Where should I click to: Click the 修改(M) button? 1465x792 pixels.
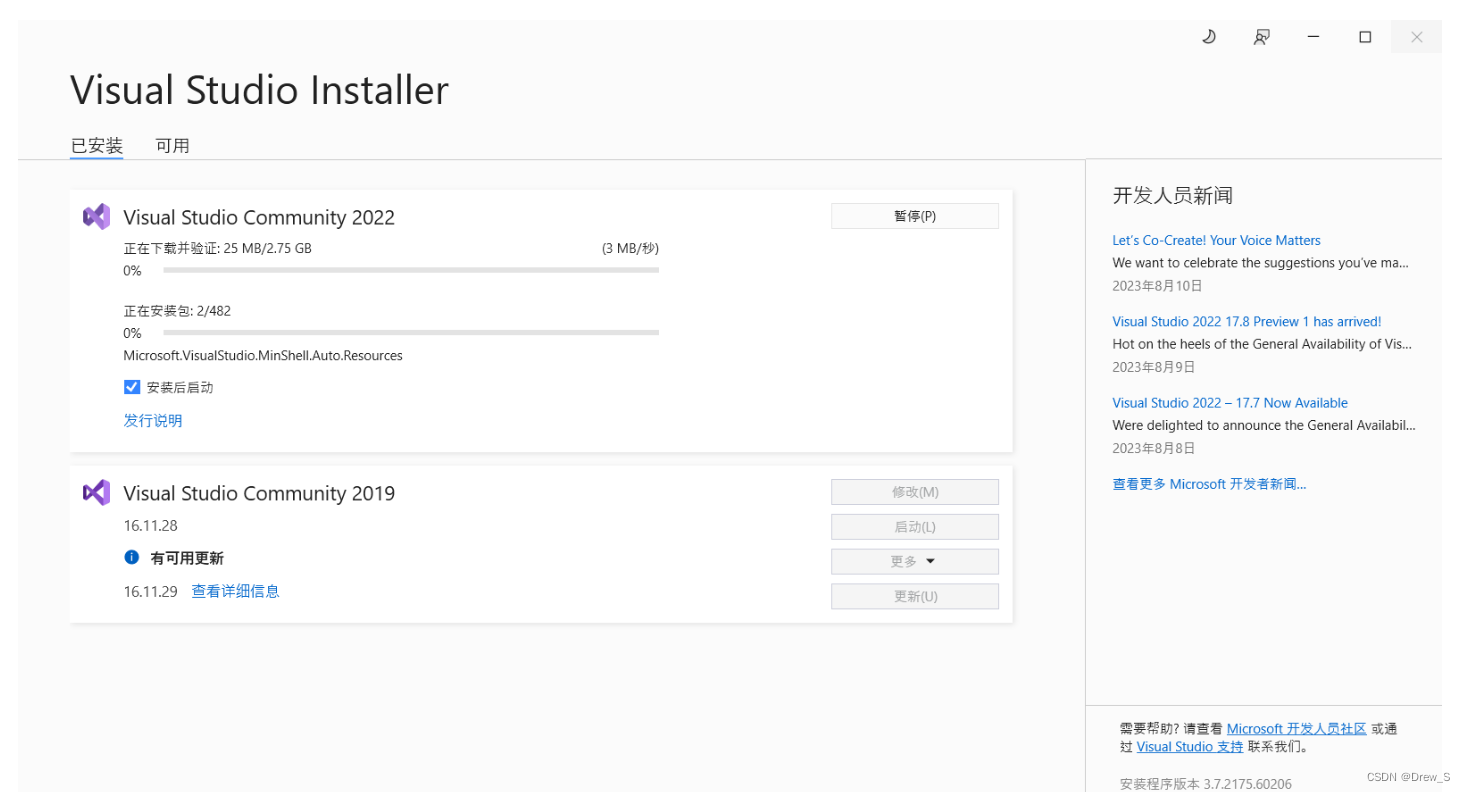pos(914,492)
